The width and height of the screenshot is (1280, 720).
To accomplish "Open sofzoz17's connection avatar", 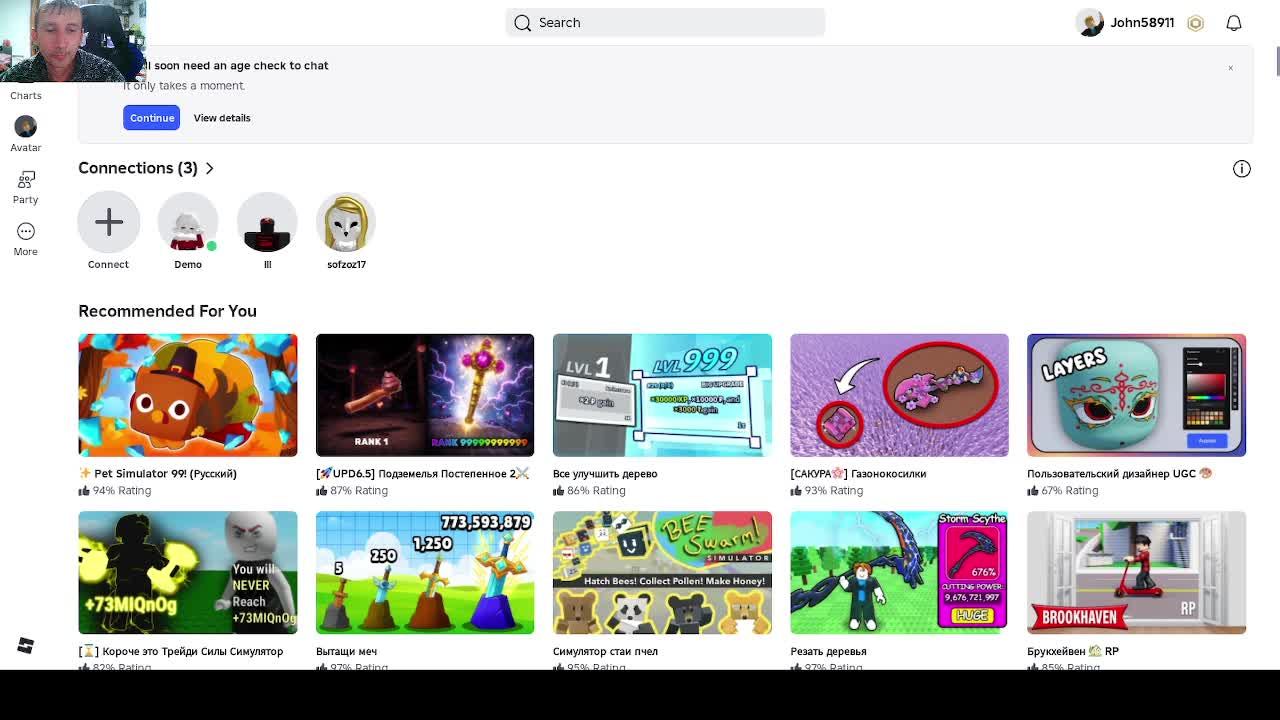I will (x=346, y=222).
